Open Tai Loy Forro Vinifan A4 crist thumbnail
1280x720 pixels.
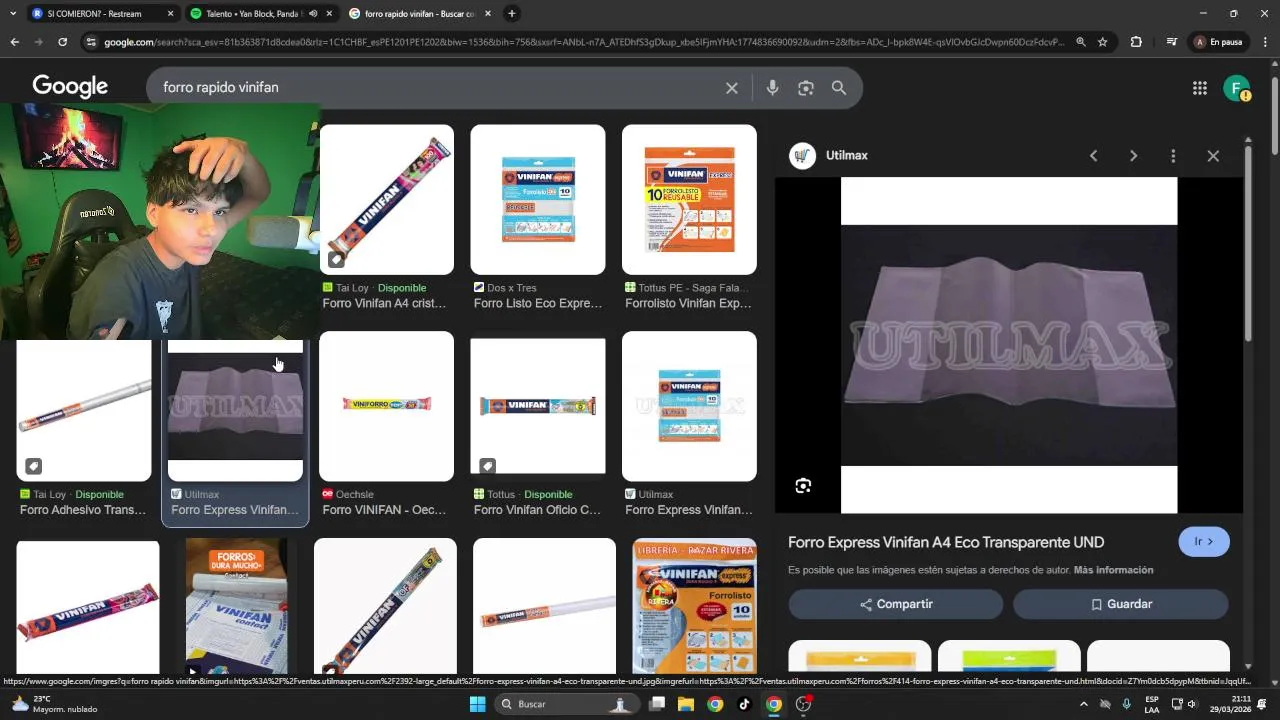pos(387,199)
